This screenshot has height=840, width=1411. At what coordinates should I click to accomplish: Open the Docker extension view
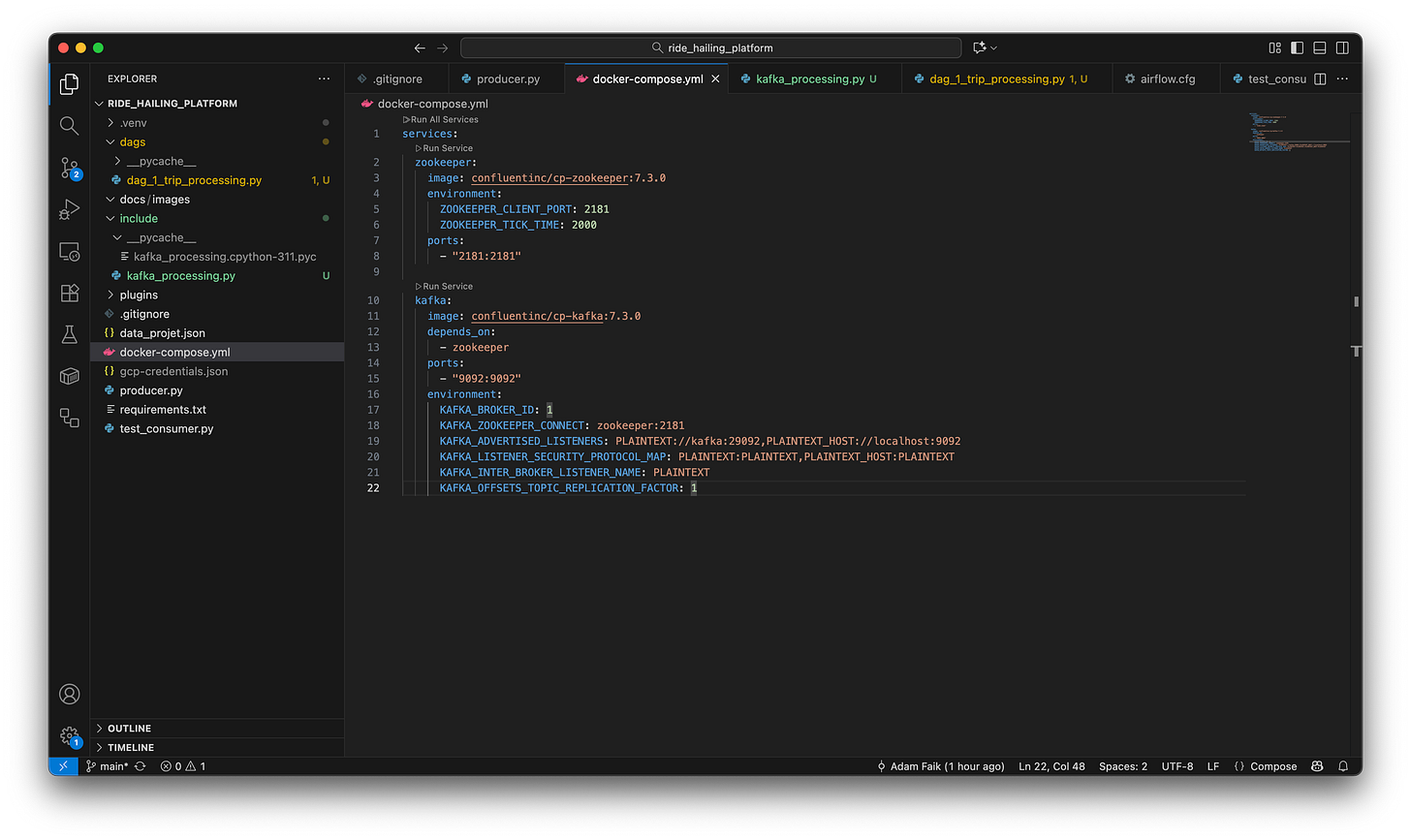(68, 376)
